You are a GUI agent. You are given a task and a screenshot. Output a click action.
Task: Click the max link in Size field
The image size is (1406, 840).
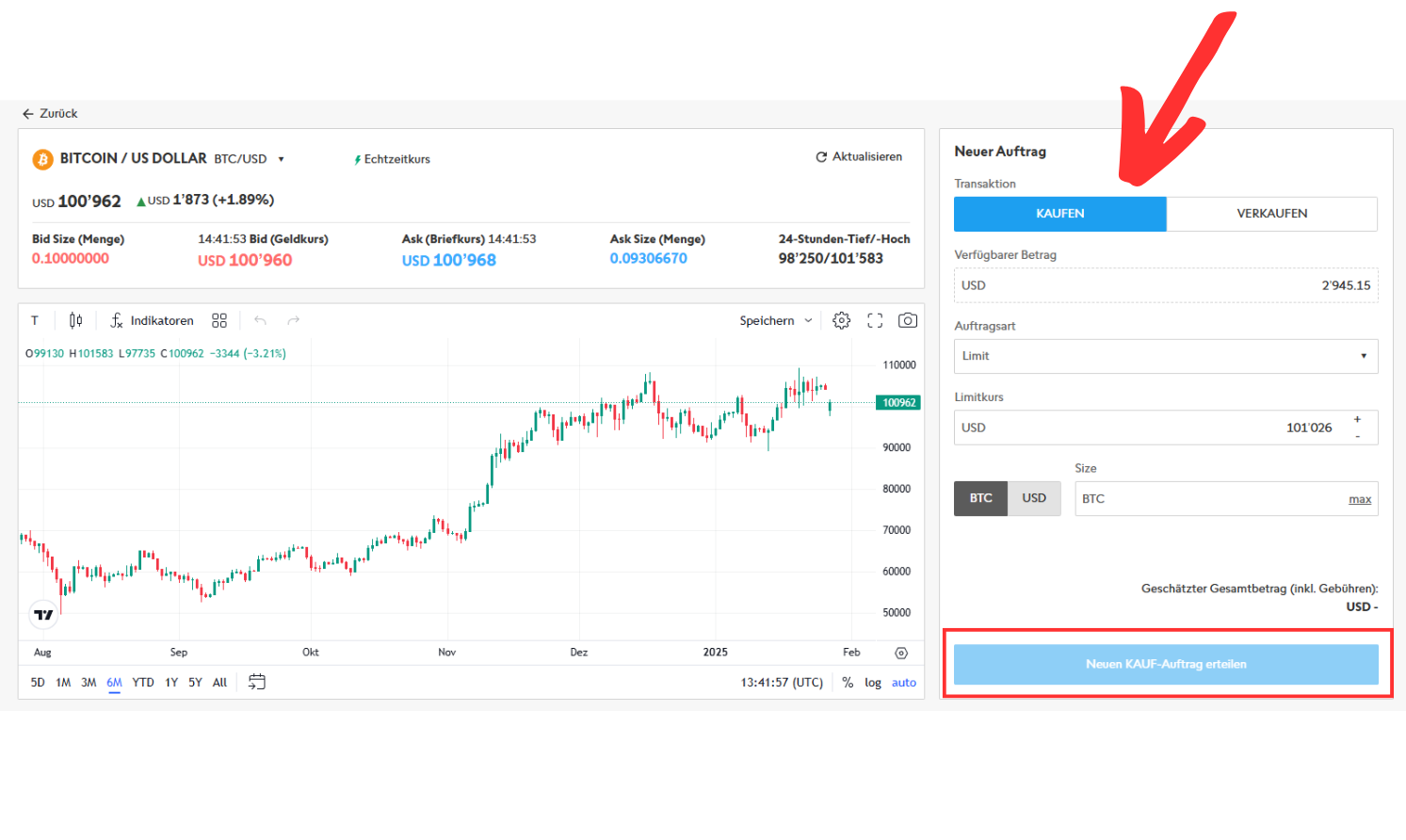coord(1360,499)
